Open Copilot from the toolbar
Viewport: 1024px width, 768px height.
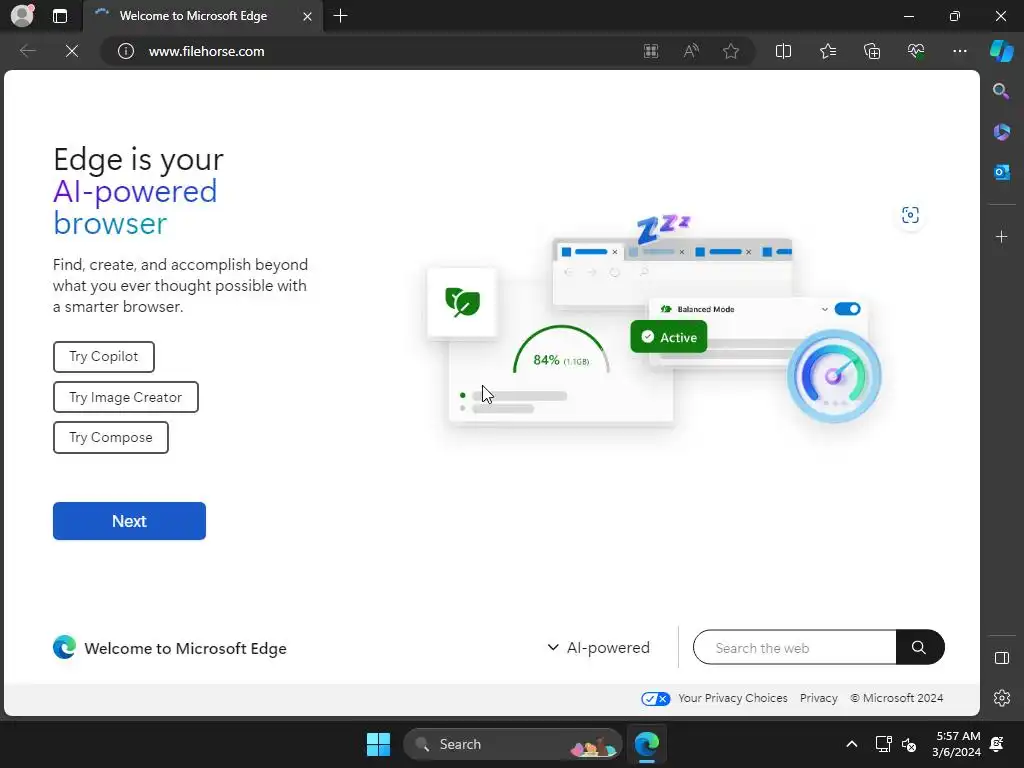(1001, 51)
